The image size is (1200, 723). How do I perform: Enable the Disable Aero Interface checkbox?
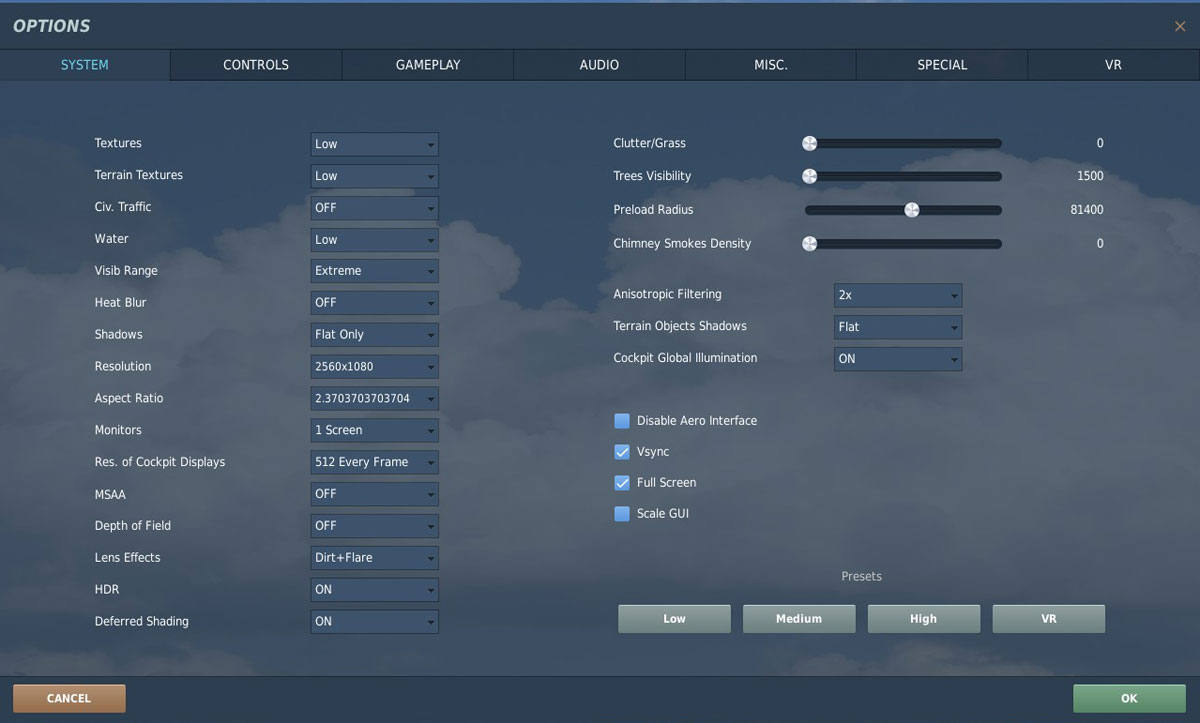(622, 421)
